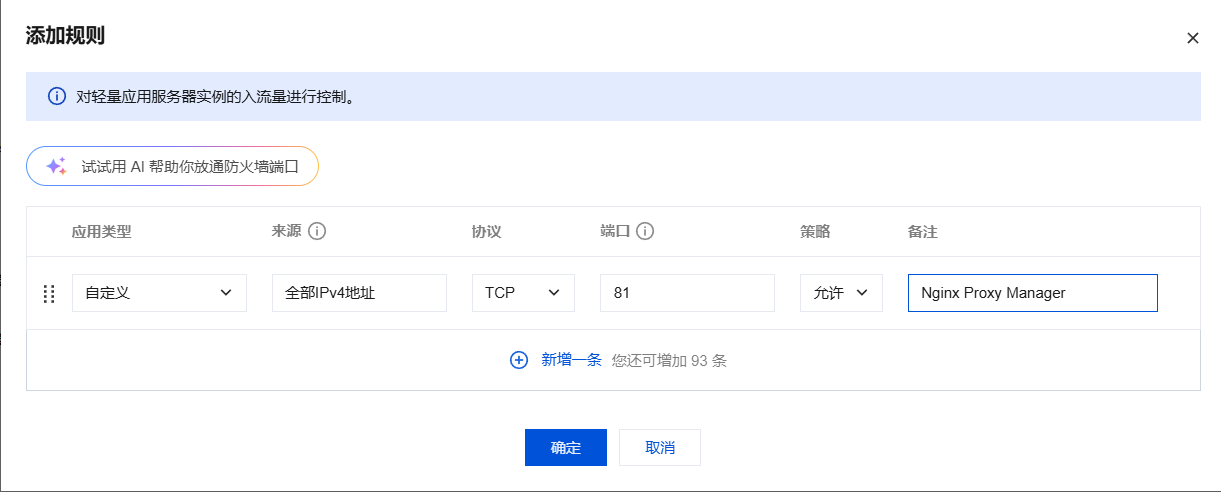Click the AI sparkle icon
The image size is (1221, 492).
[56, 166]
